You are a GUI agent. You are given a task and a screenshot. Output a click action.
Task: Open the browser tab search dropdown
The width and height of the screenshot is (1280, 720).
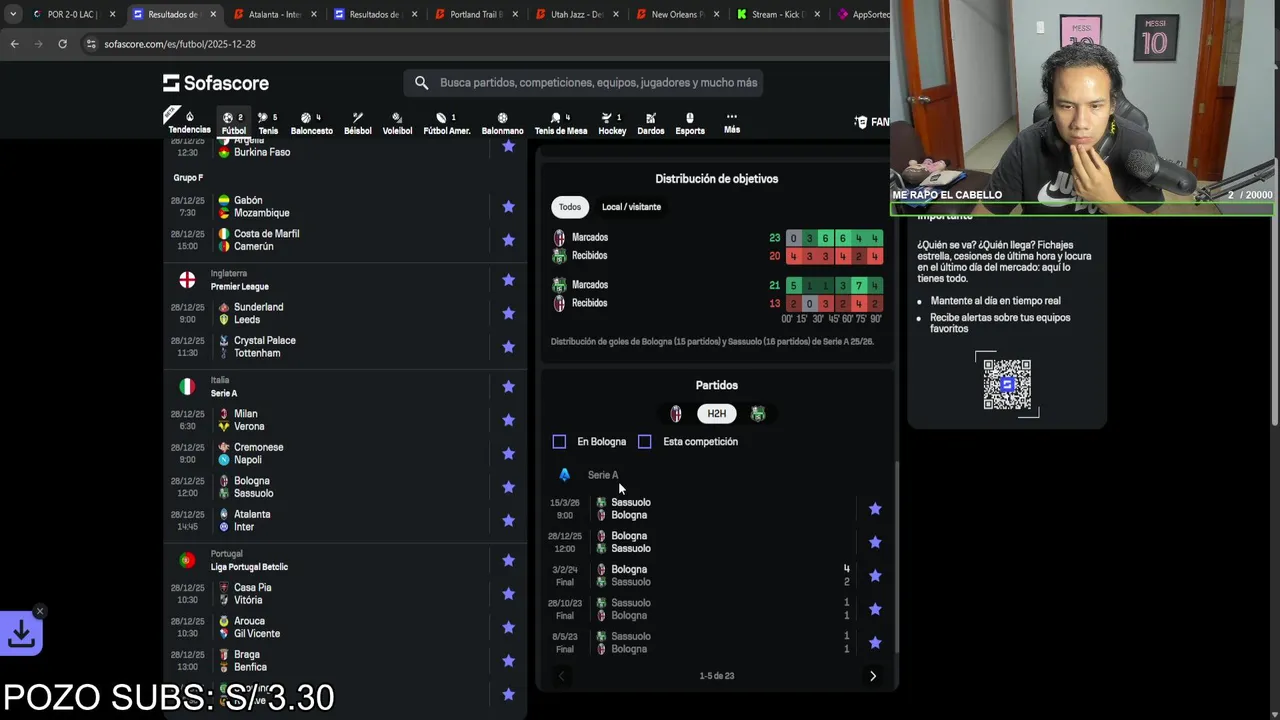[x=13, y=14]
